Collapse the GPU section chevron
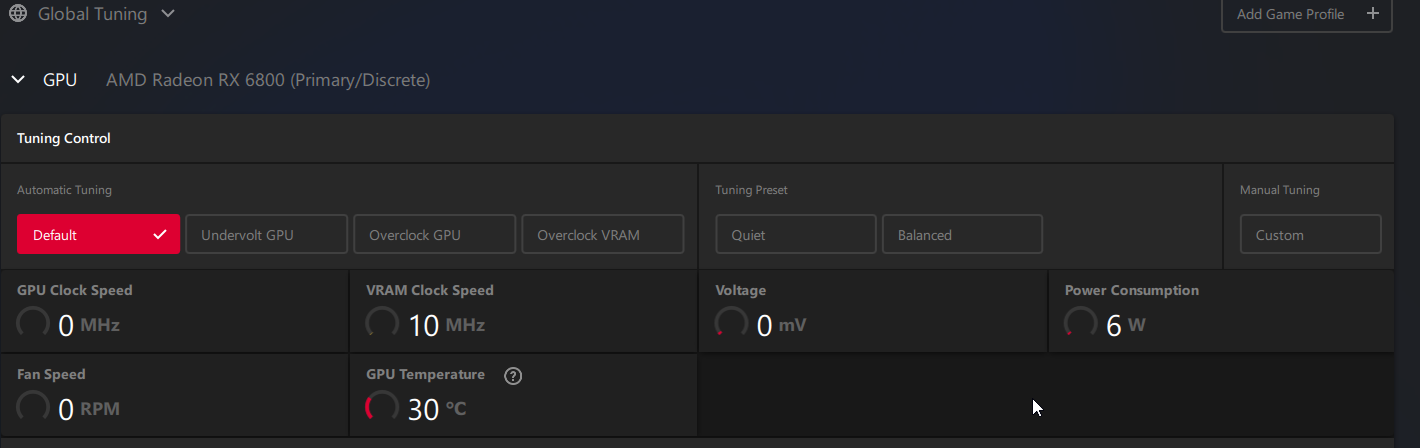Screen dimensions: 1420x448 pos(18,80)
